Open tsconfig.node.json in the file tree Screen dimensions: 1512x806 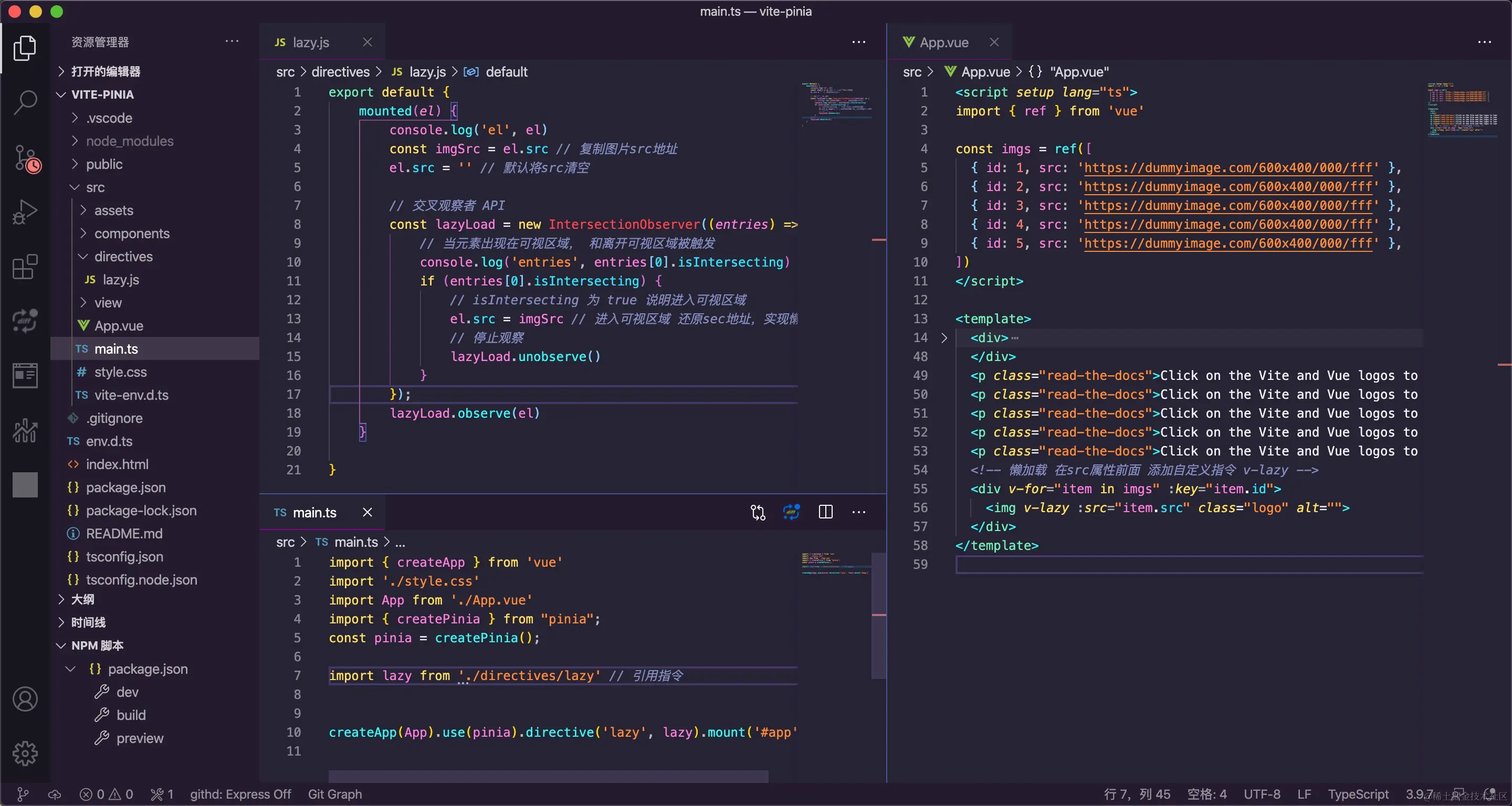pos(141,580)
